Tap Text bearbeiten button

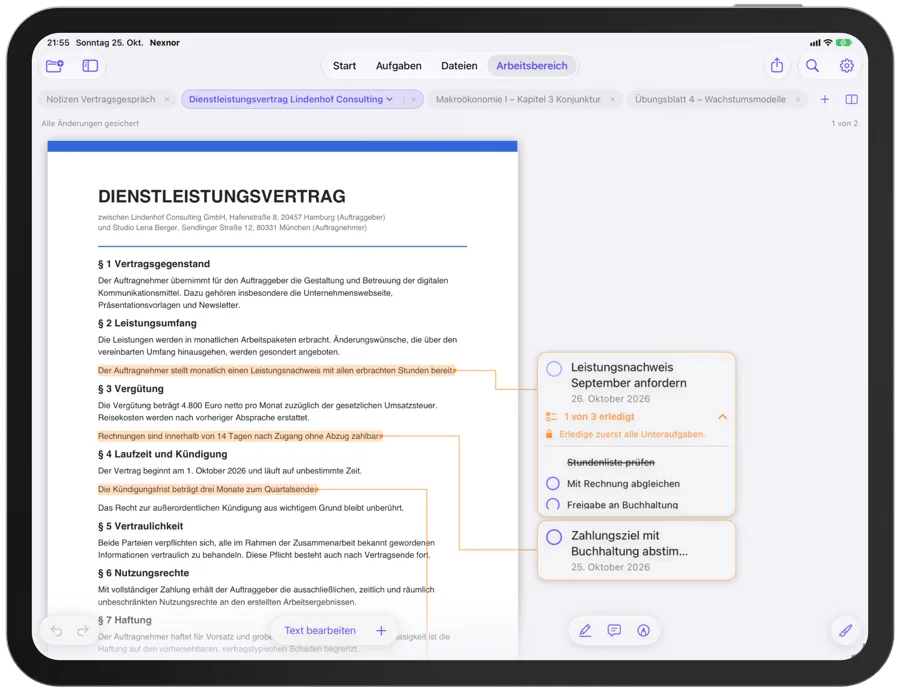coord(320,631)
